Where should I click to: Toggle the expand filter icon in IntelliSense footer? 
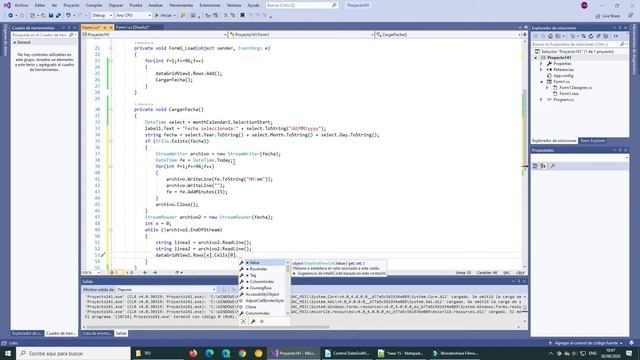[x=244, y=322]
